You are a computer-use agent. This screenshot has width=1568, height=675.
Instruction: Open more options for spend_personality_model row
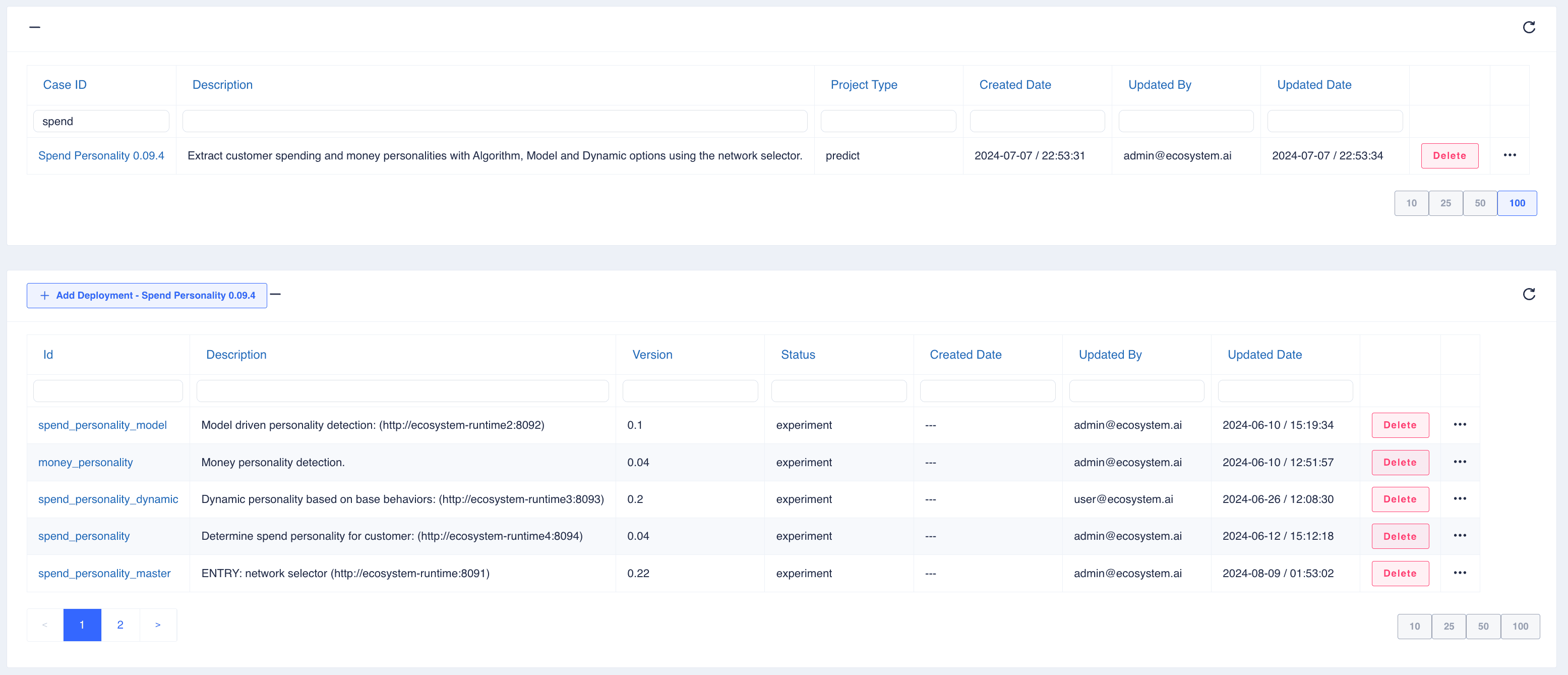(x=1460, y=425)
